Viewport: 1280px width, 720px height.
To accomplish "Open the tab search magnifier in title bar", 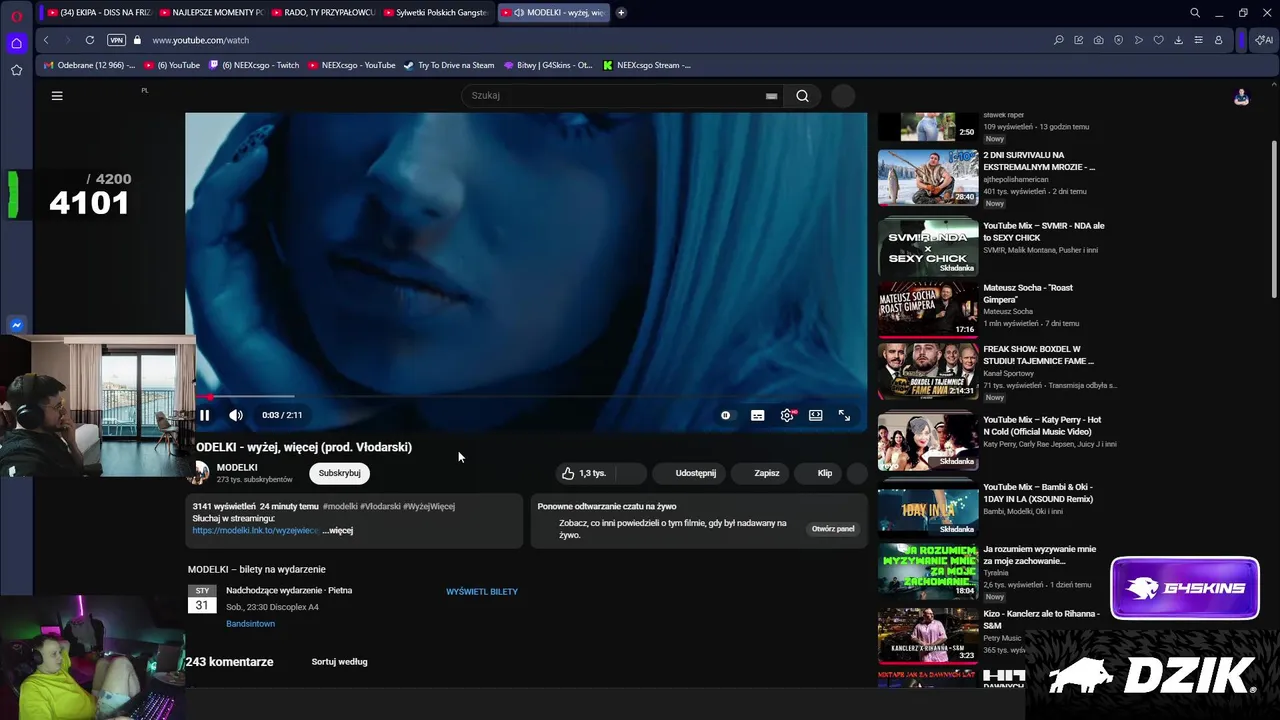I will click(x=1195, y=13).
